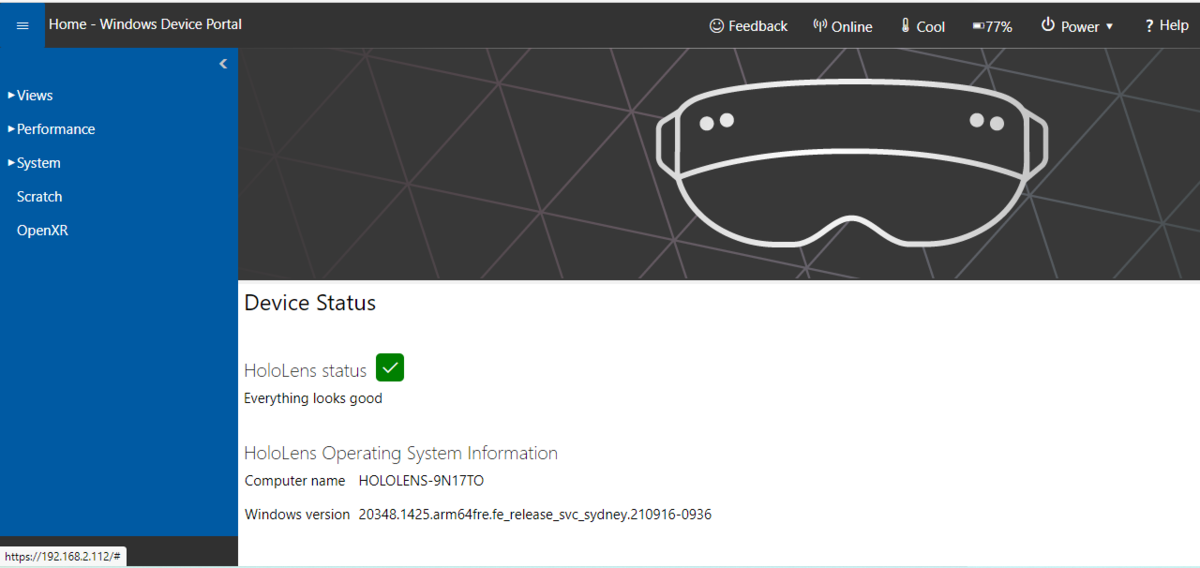Click the Online connectivity status icon
The width and height of the screenshot is (1200, 568).
click(820, 26)
